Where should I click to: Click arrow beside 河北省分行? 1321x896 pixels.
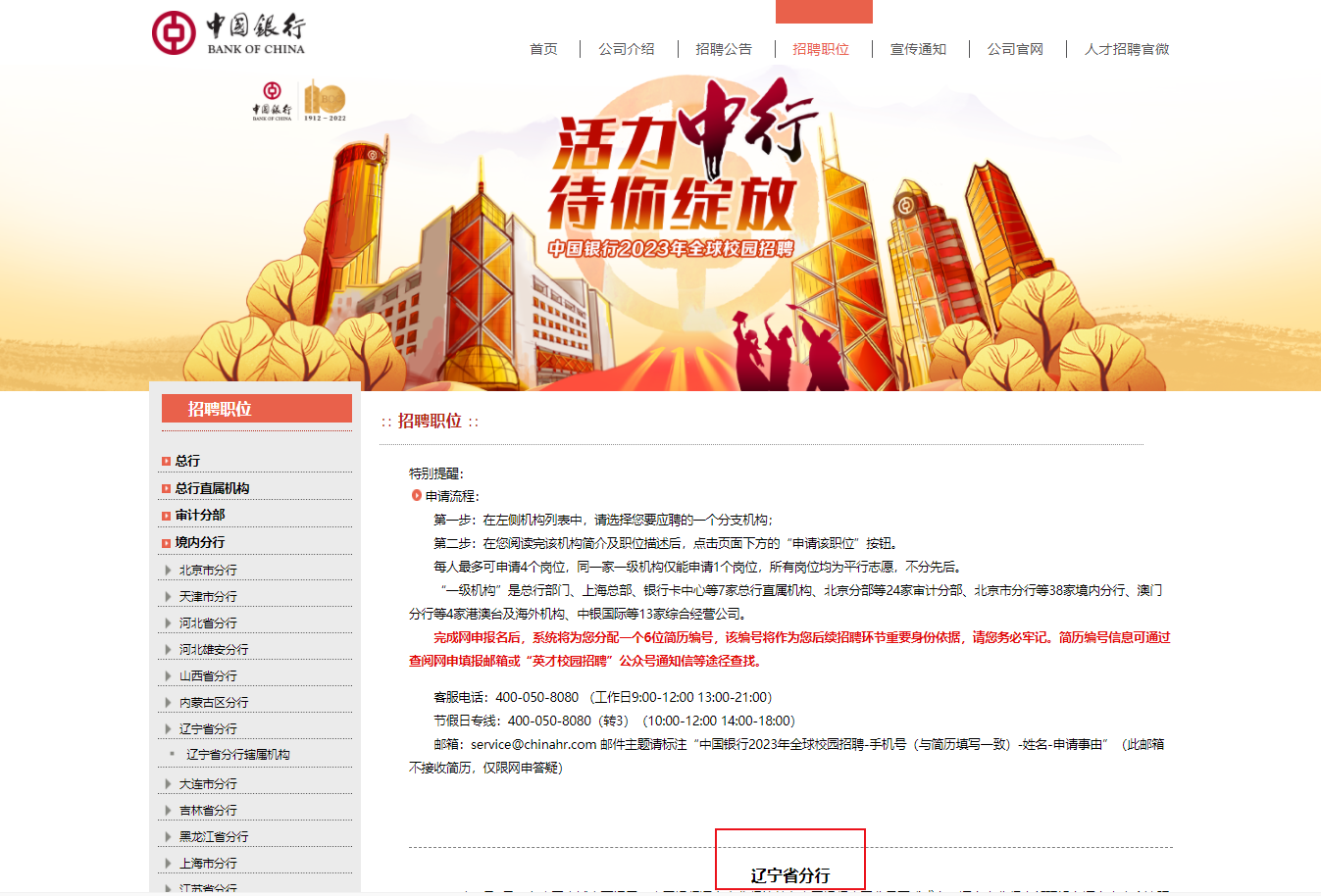168,622
